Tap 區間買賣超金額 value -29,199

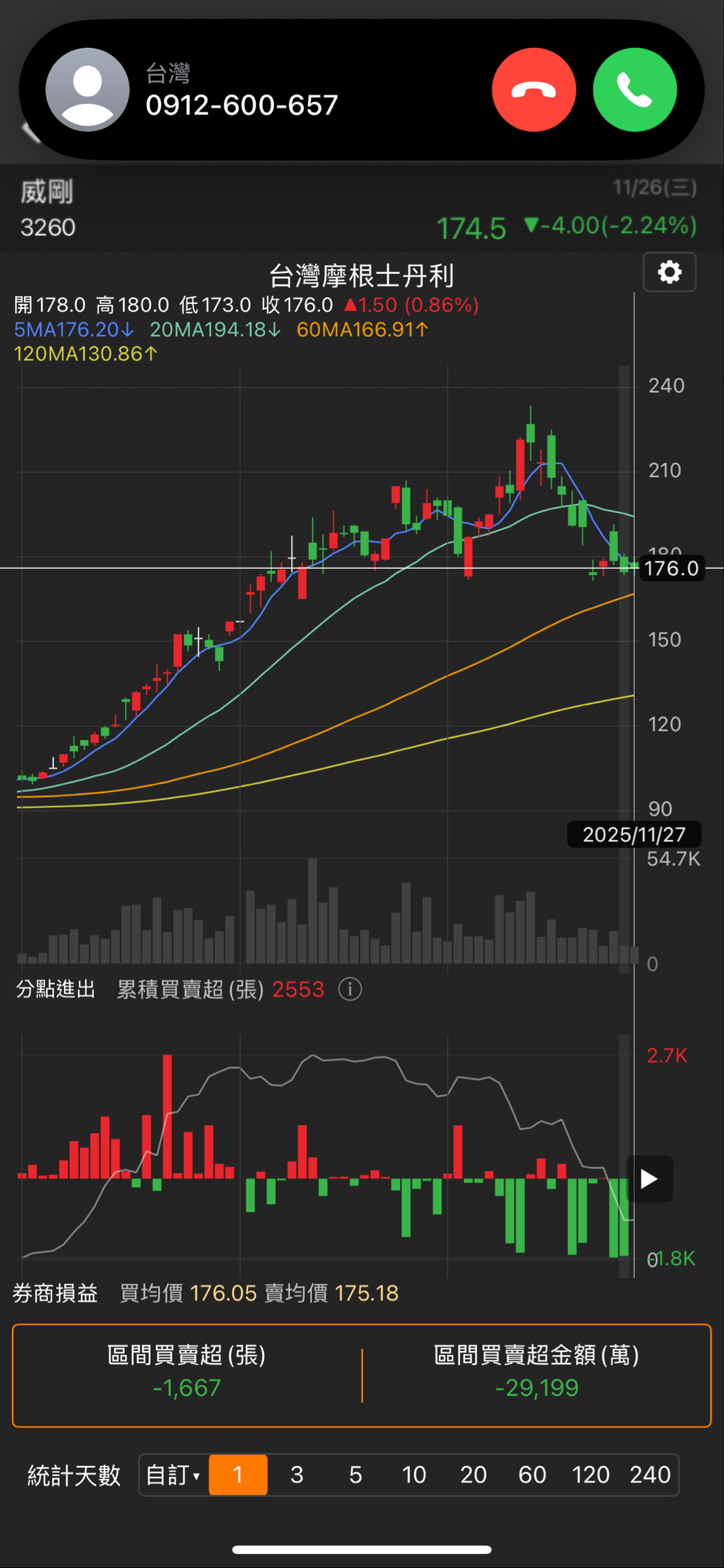pos(536,1388)
